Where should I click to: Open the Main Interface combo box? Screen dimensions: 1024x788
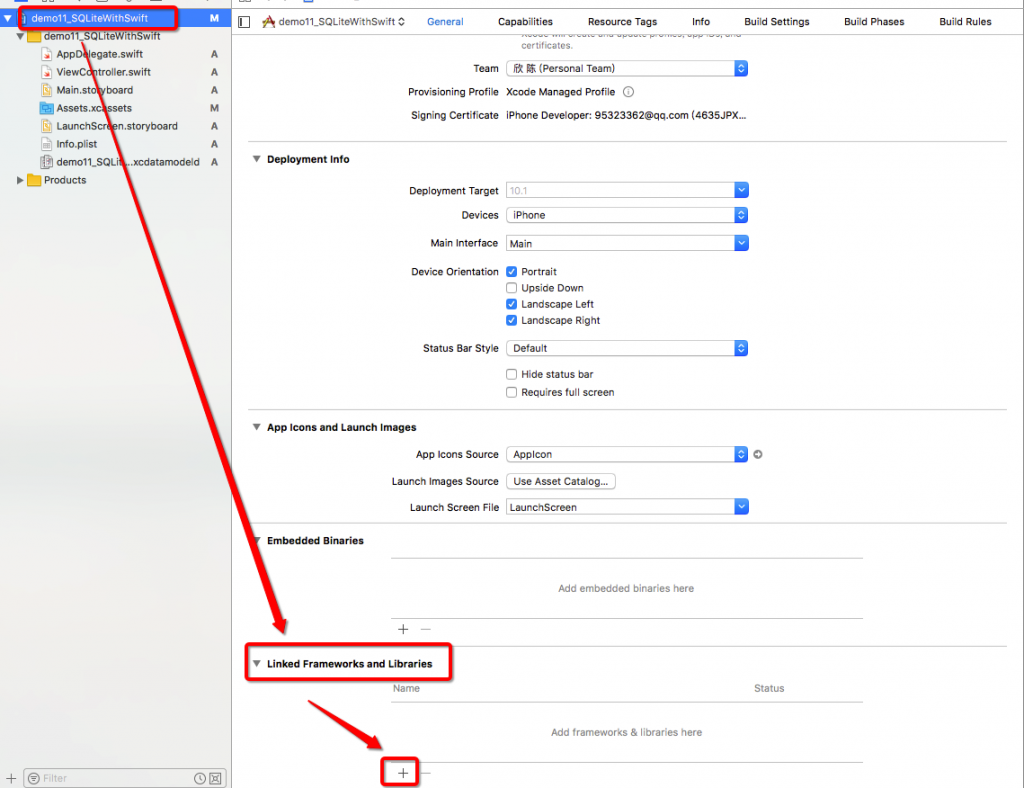click(x=627, y=244)
